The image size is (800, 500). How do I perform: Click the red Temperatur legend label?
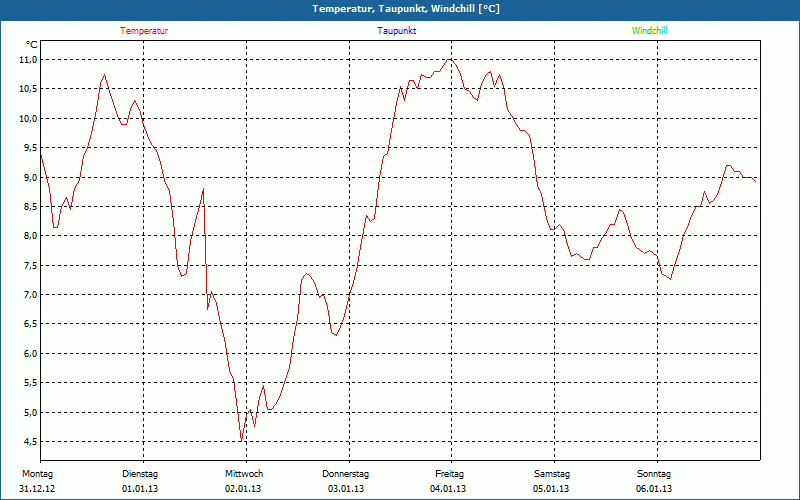(144, 31)
